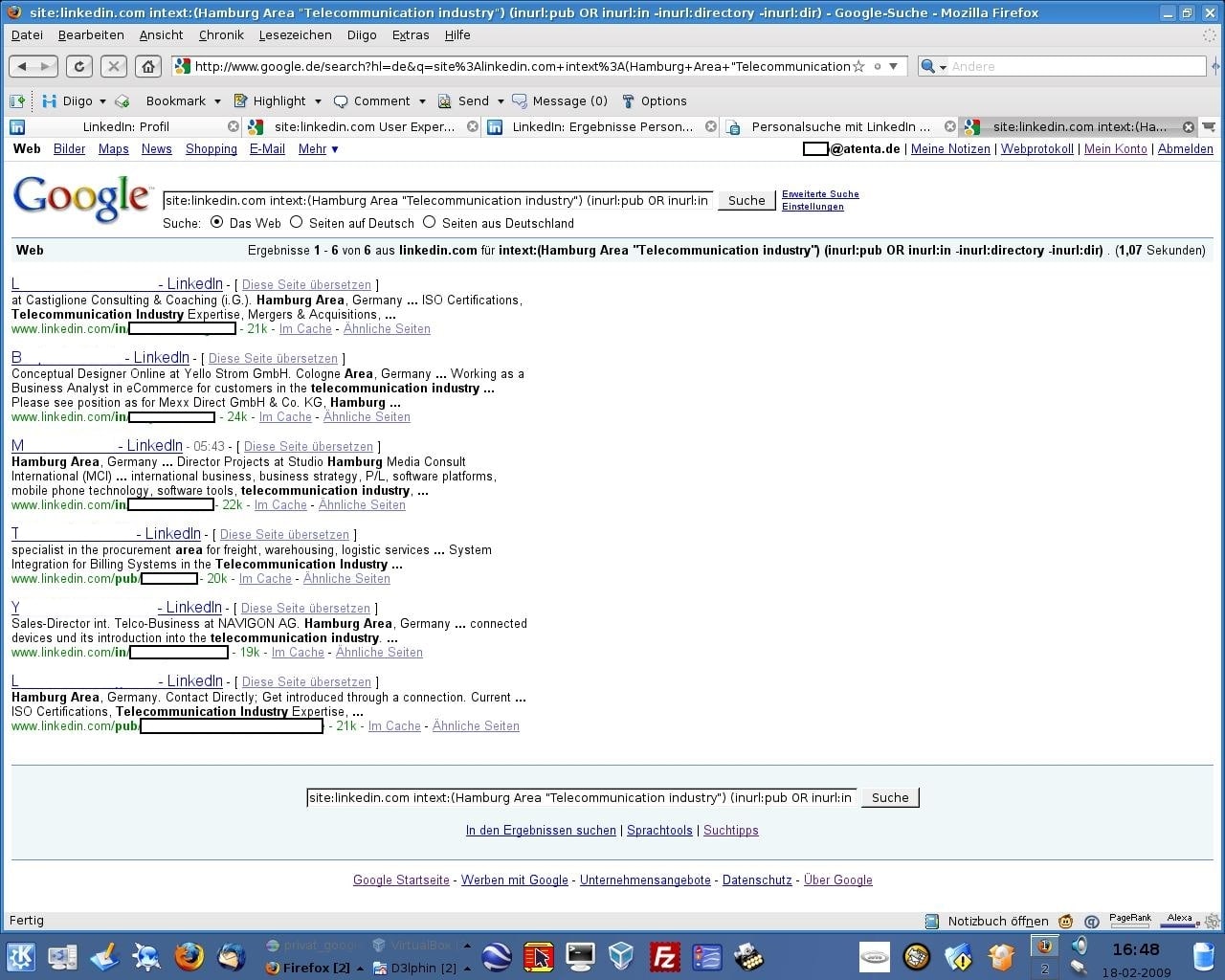Click 'Bilder' in Google top navigation
The height and width of the screenshot is (980, 1225).
(x=69, y=149)
